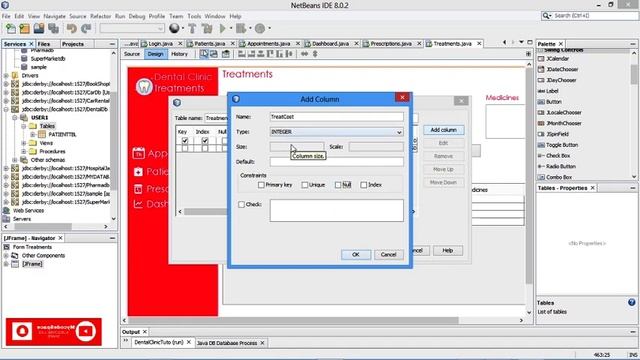Open the project configuration combo box
Screen dimensions: 640x360
[132, 28]
